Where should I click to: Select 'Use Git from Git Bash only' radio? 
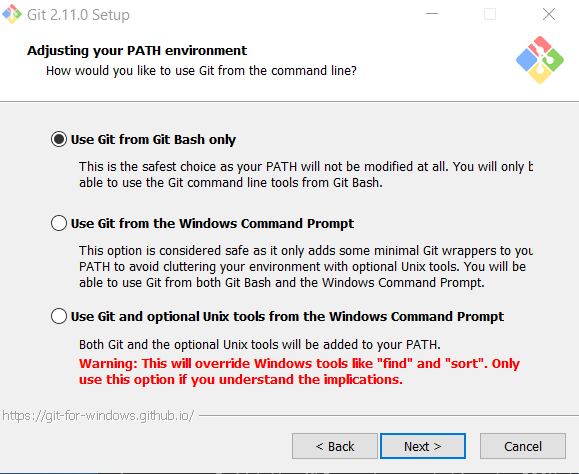coord(59,139)
